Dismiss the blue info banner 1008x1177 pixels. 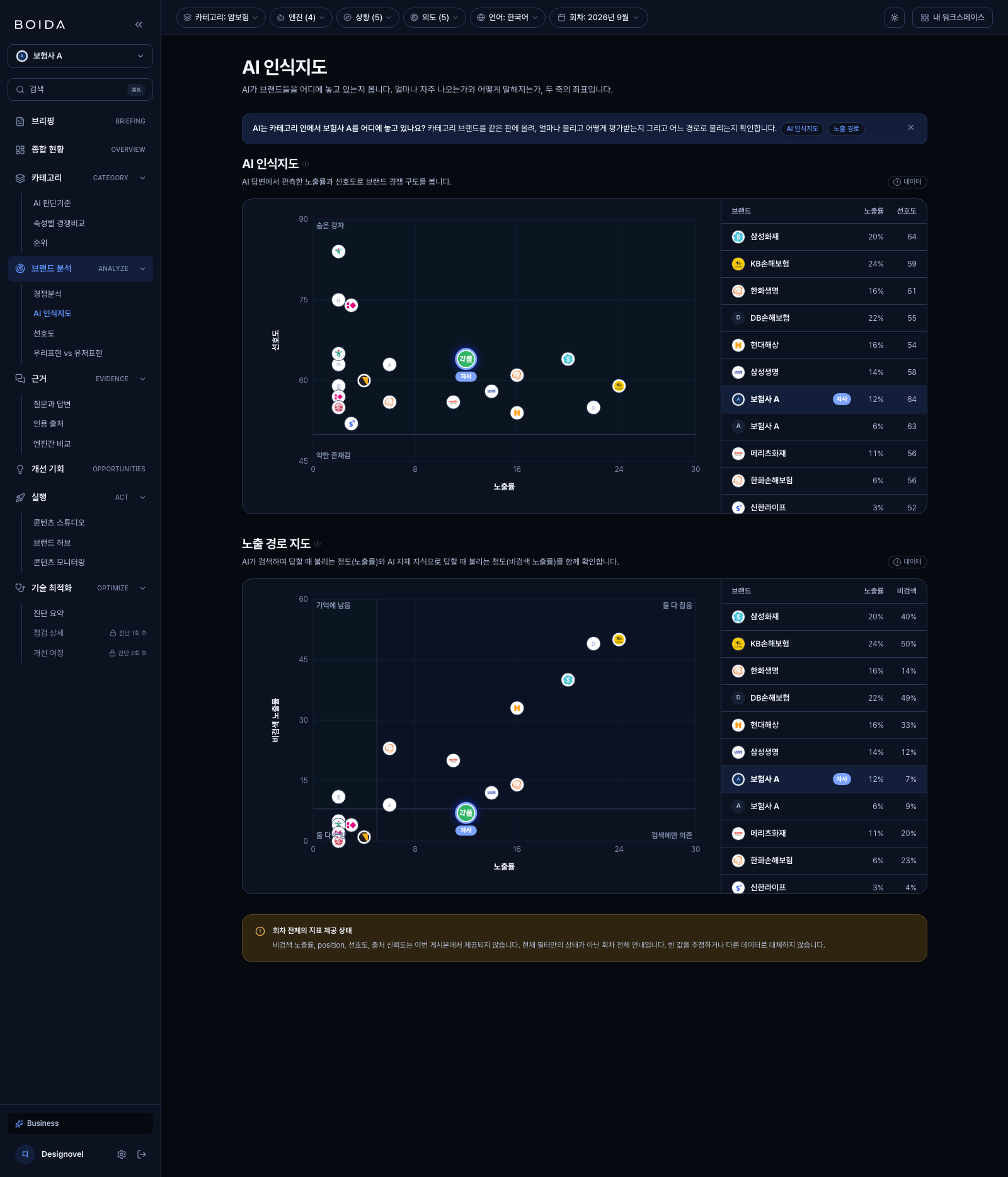tap(911, 127)
